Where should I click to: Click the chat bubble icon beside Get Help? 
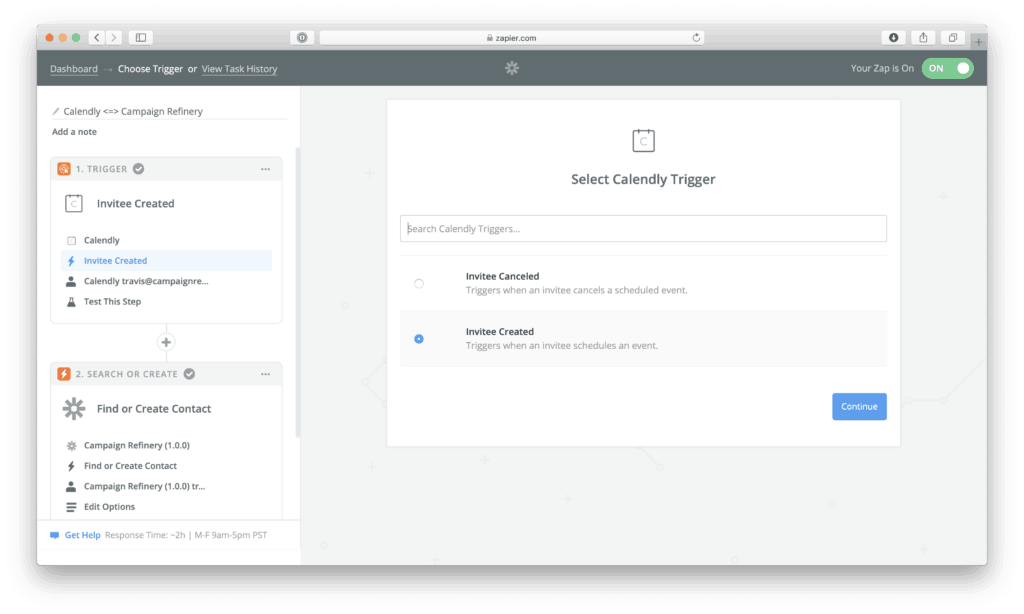pos(55,535)
